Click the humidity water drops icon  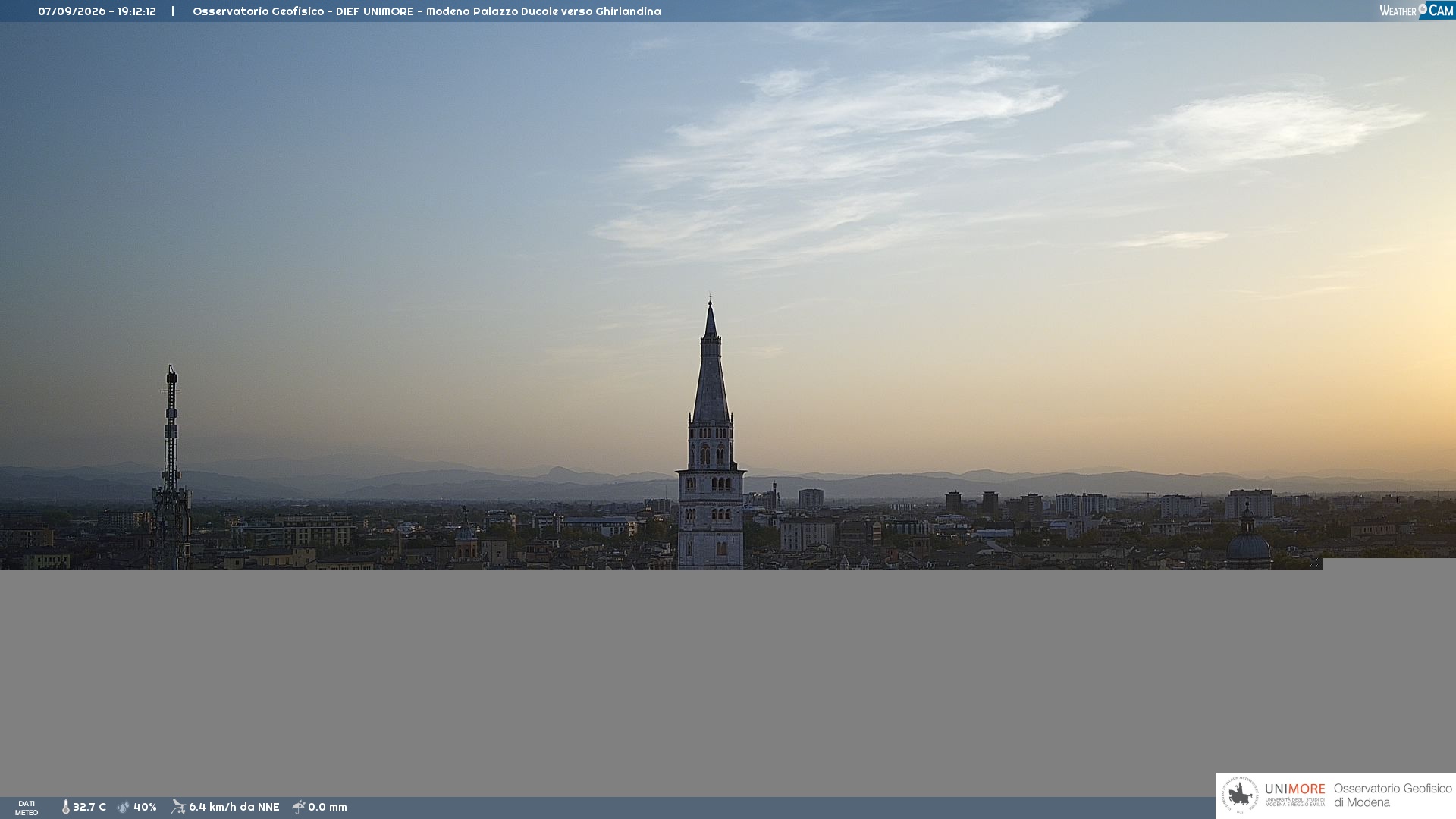click(x=124, y=807)
